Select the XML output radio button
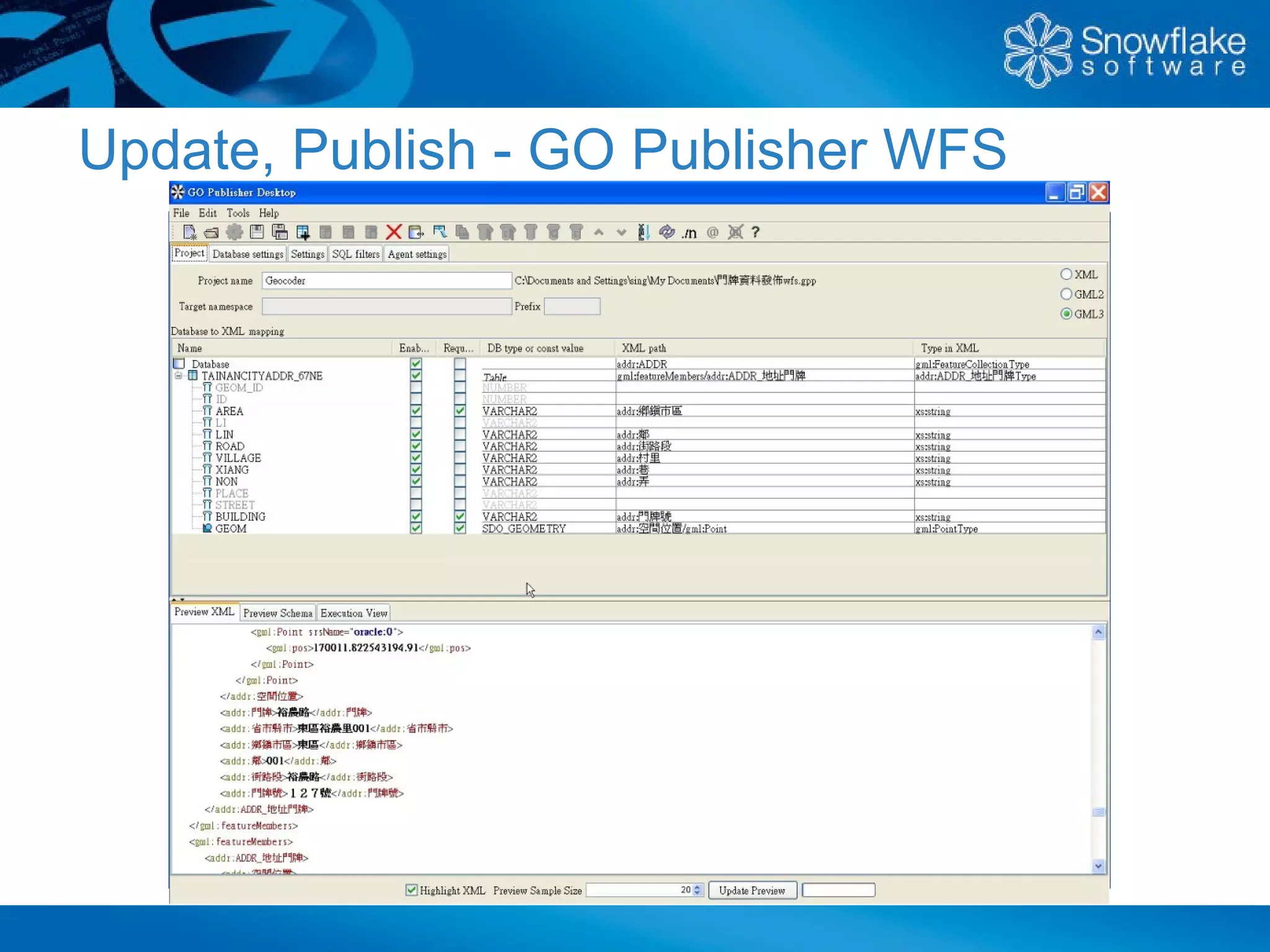Screen dimensions: 1270x952 1066,274
